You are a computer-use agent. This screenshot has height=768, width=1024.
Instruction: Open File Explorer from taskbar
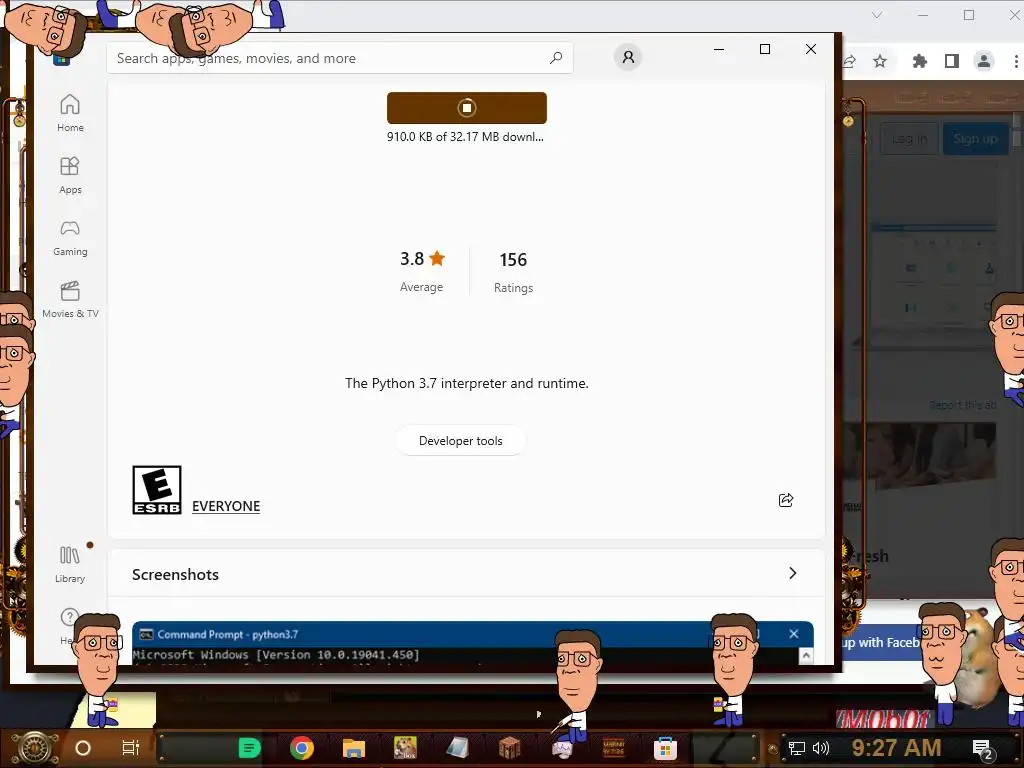pyautogui.click(x=353, y=748)
